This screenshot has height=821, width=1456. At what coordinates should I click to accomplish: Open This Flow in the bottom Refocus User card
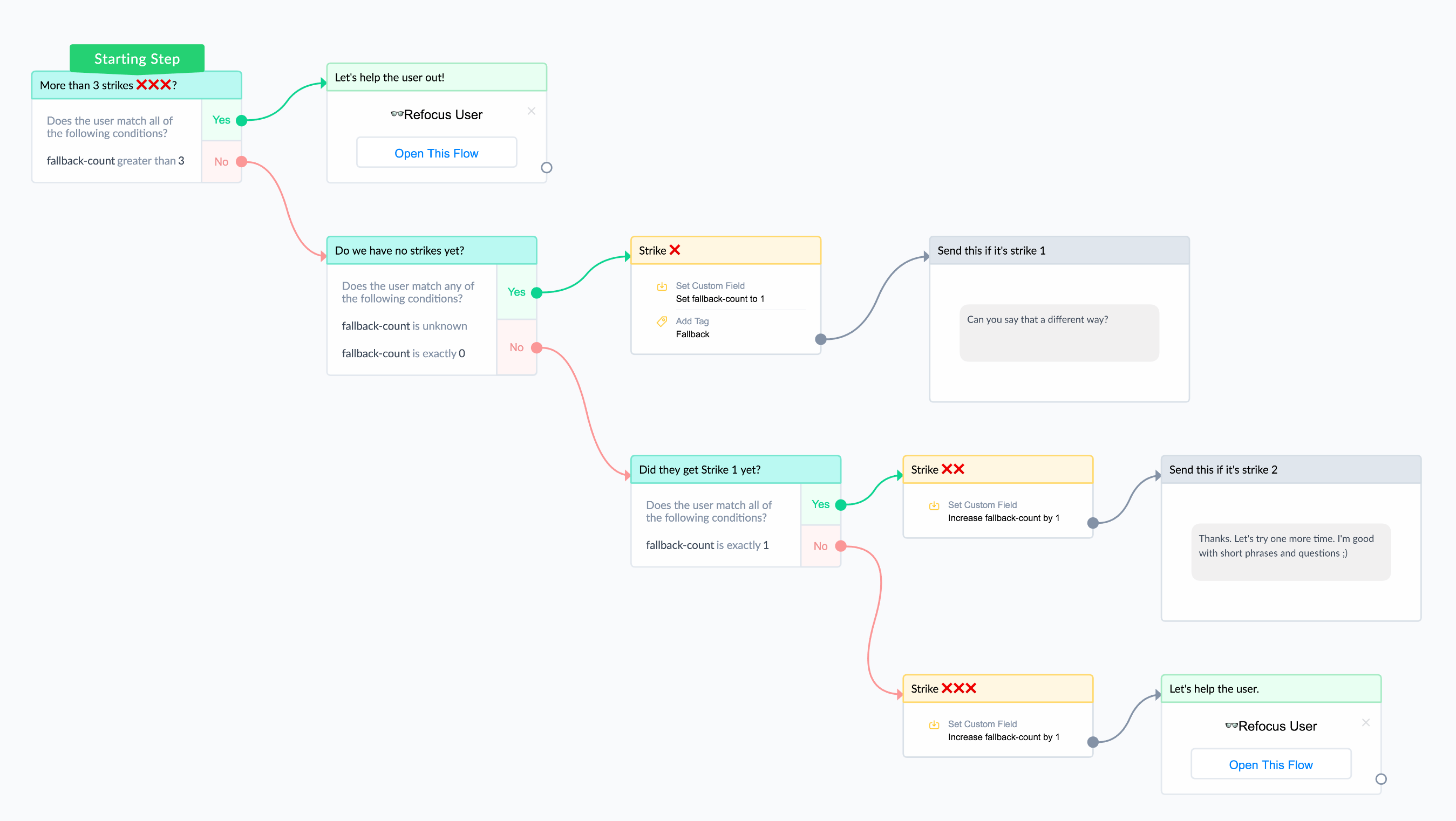[1270, 764]
